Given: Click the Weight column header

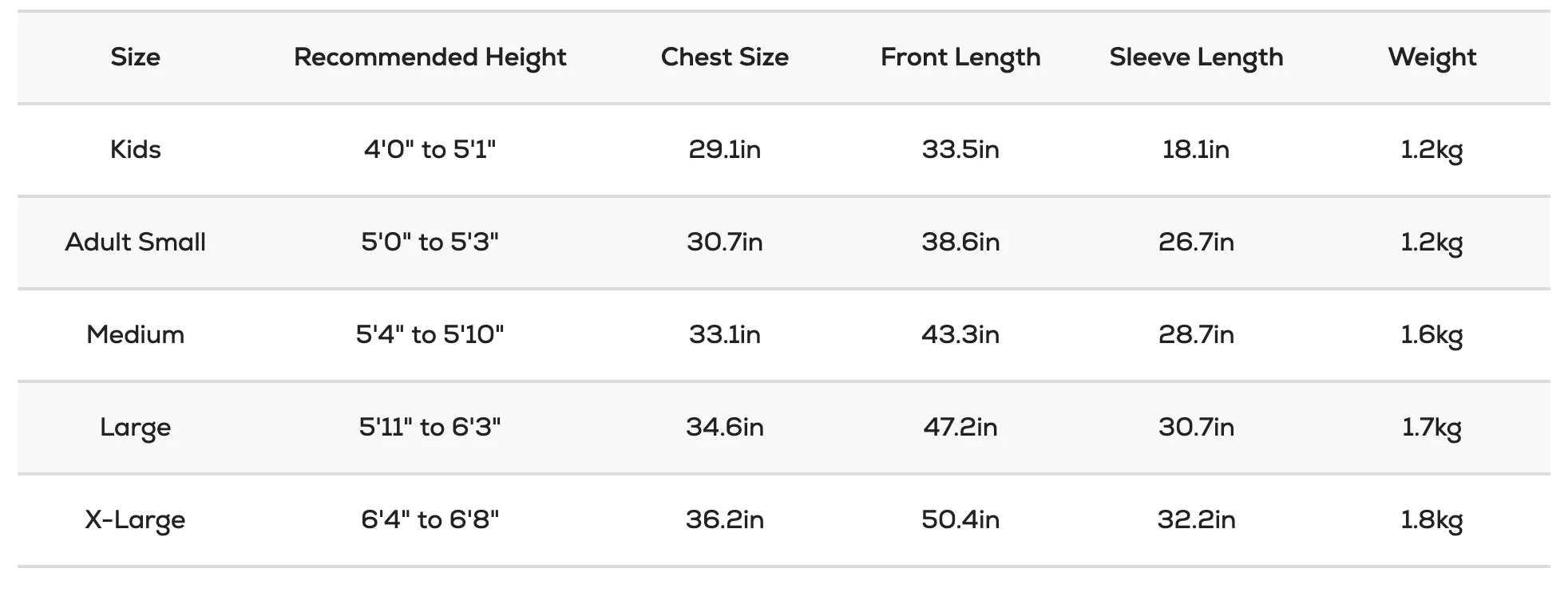Looking at the screenshot, I should point(1432,57).
